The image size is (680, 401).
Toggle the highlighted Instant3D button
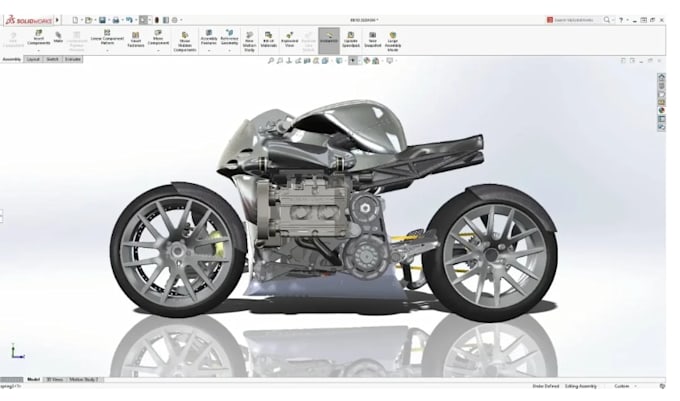329,41
